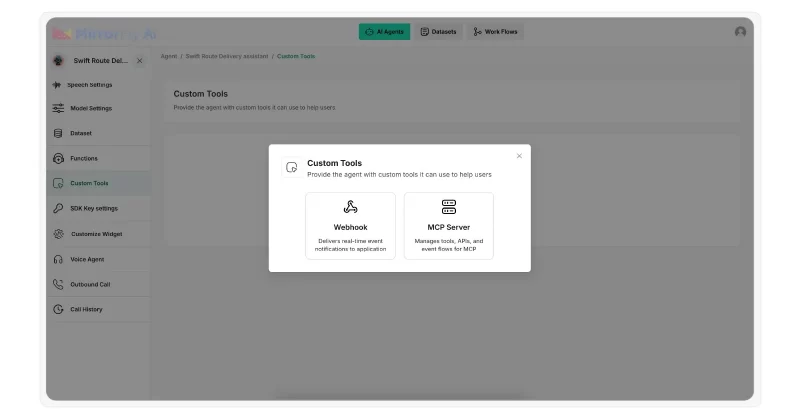
Task: Click the Custom Tools dialog header icon
Action: tap(291, 167)
